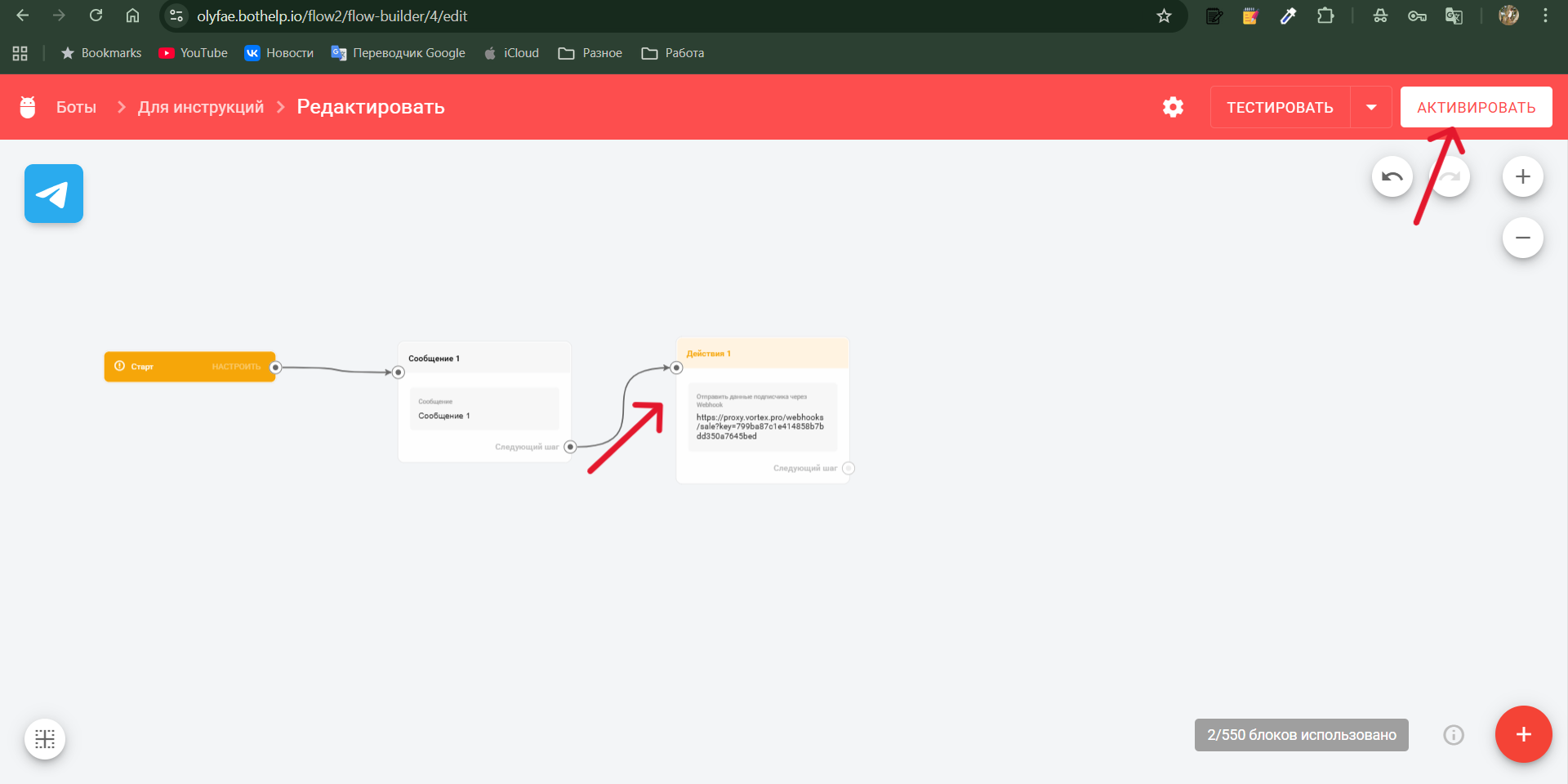Expand the ТЕСТИРОВАТЬ dropdown arrow
Screen dimensions: 1568x784
pos(1371,107)
